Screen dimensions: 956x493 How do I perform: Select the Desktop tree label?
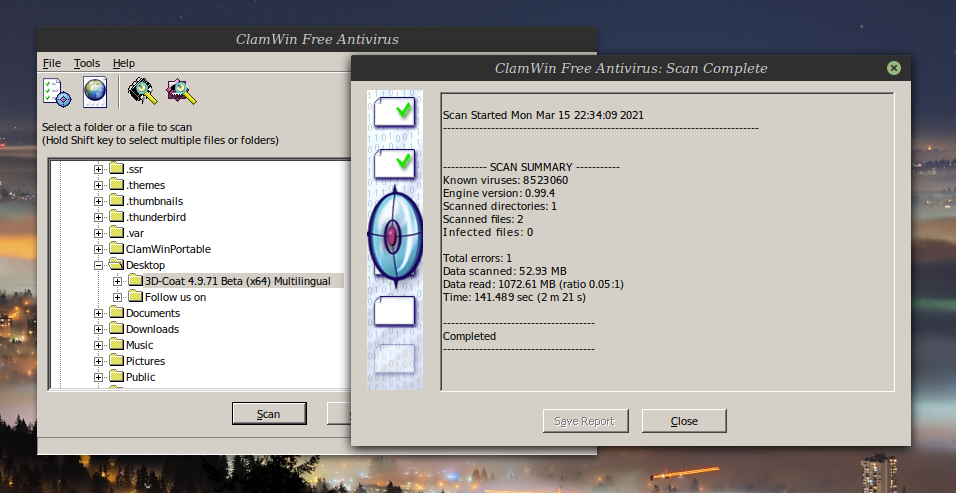pos(145,265)
